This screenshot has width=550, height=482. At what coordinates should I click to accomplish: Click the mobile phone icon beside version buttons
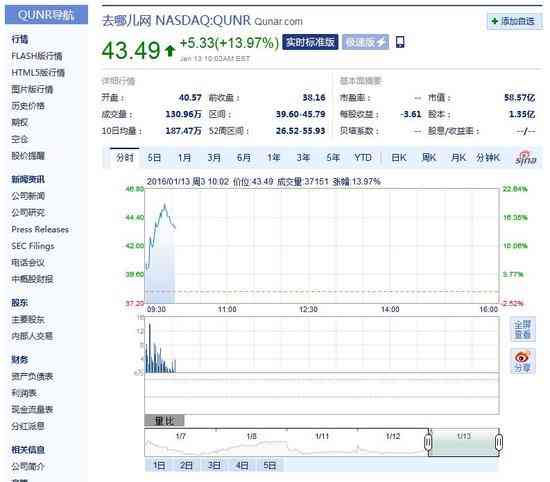(x=400, y=42)
